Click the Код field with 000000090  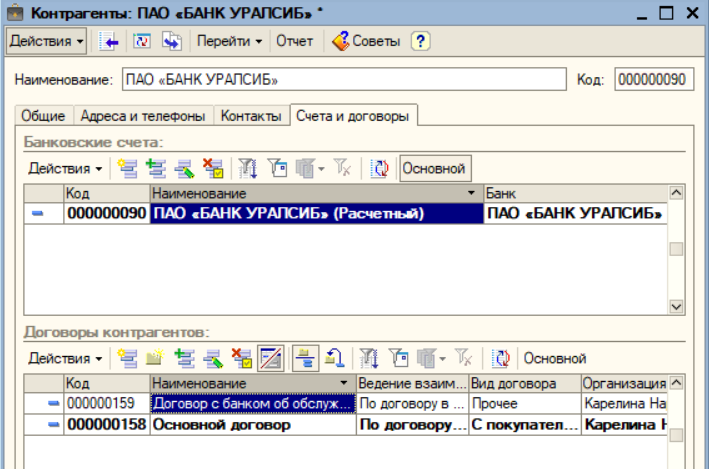(x=654, y=79)
